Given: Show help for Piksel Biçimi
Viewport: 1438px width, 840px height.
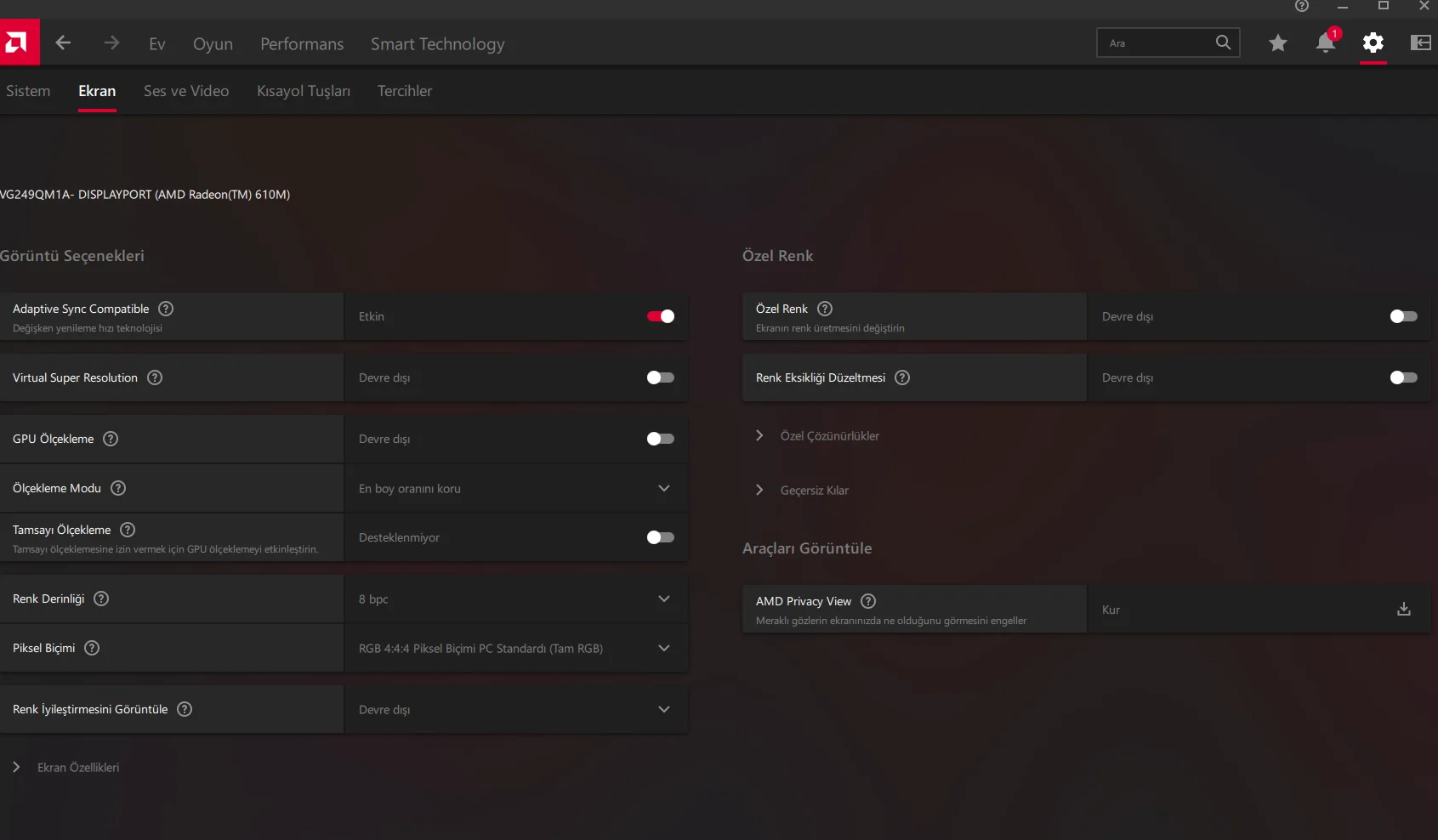Looking at the screenshot, I should (92, 648).
